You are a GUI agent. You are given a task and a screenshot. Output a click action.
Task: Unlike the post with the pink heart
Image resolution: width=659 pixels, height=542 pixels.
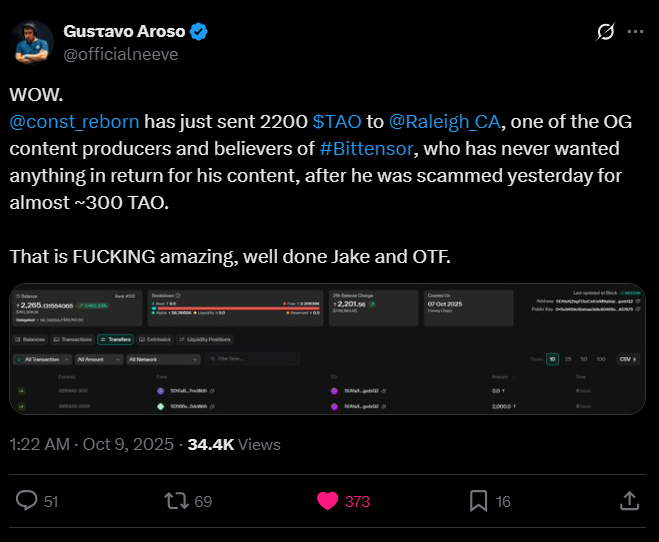[x=327, y=501]
